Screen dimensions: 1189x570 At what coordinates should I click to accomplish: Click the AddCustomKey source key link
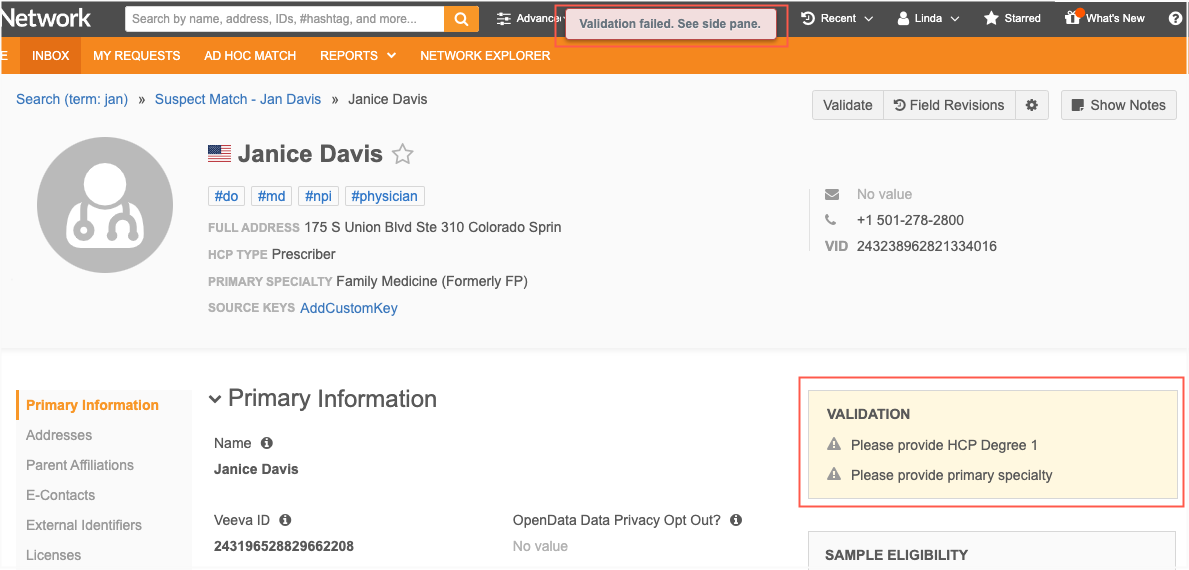tap(349, 308)
